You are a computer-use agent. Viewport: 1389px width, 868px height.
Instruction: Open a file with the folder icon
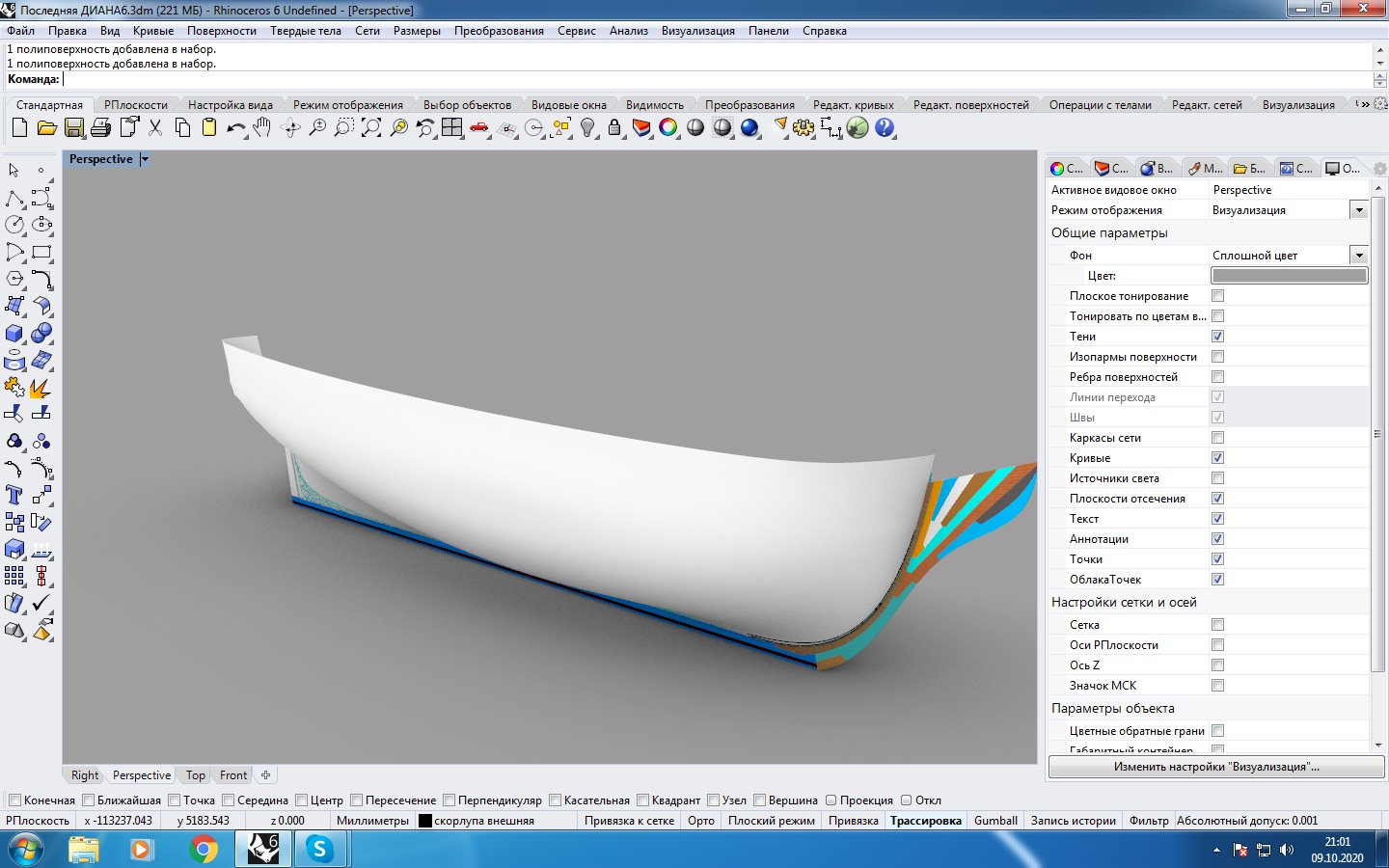pos(46,127)
